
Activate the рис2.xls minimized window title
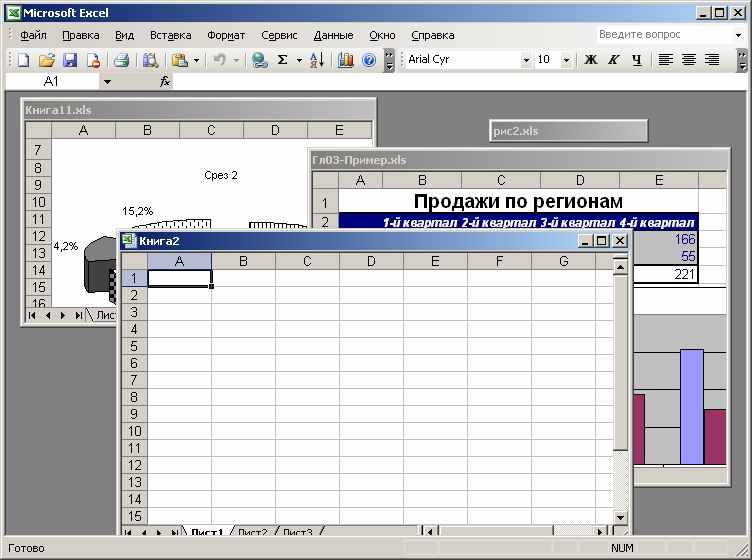(x=568, y=131)
